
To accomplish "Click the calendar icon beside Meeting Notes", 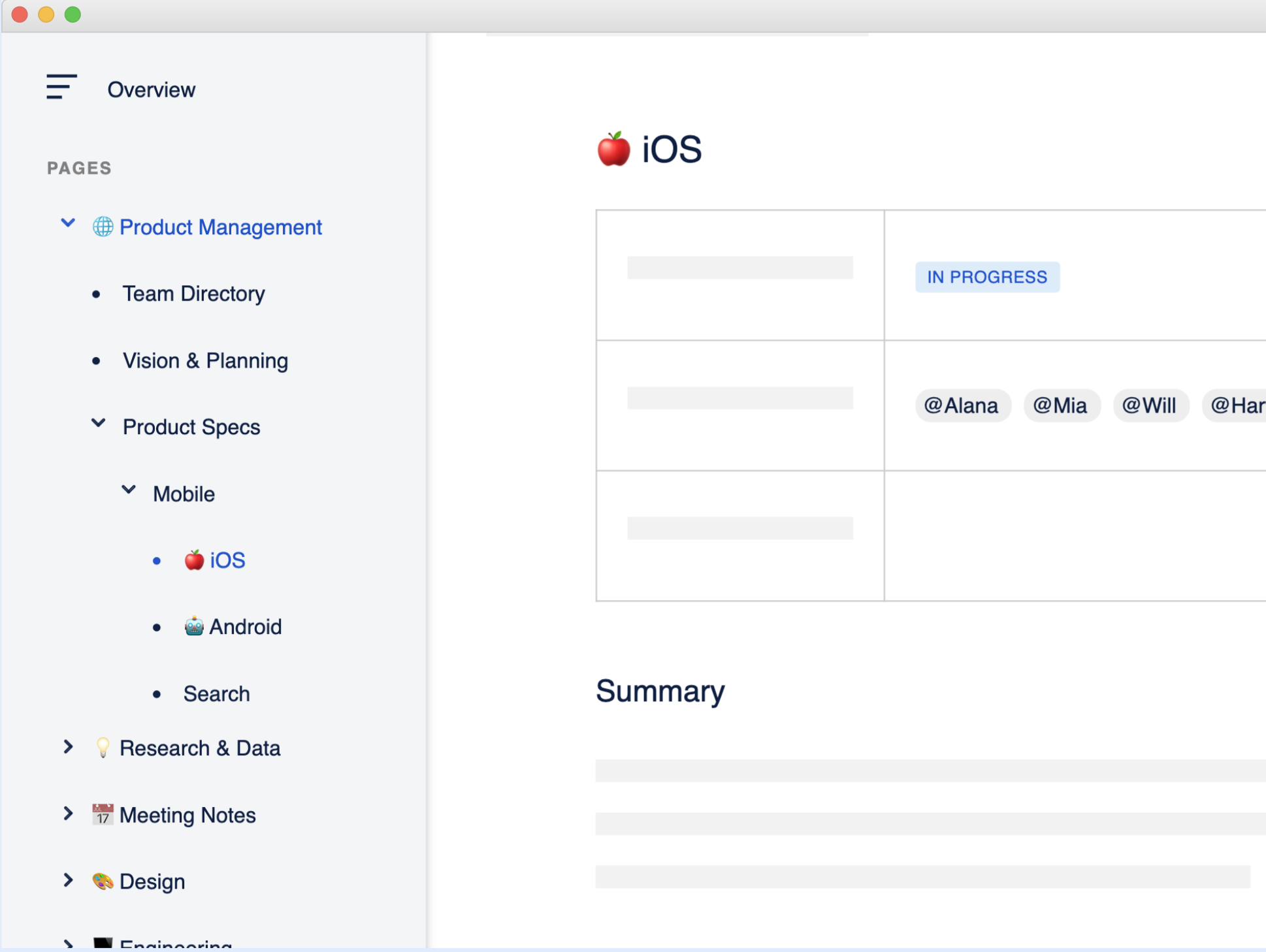I will (x=103, y=815).
